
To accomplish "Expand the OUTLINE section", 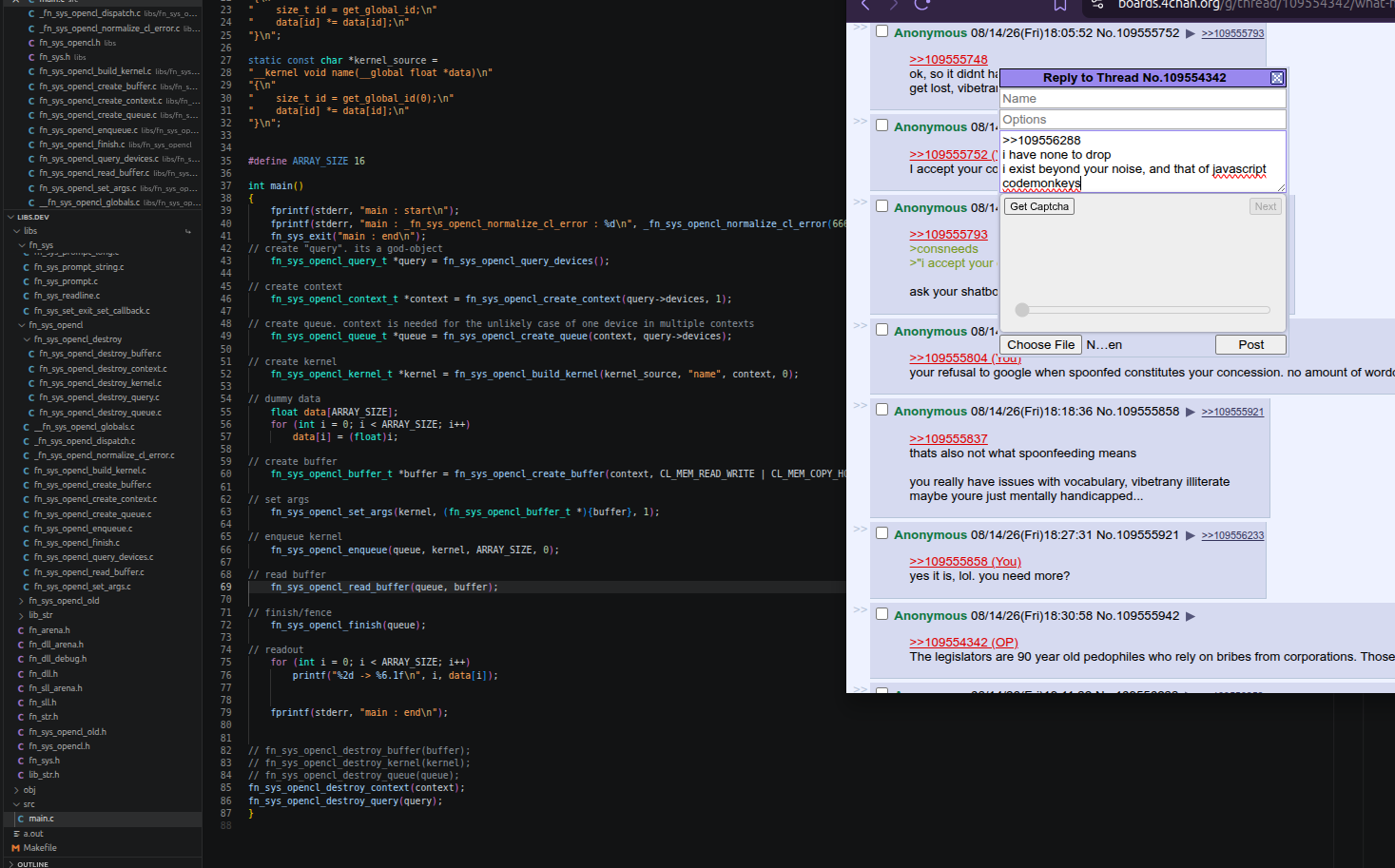I will point(10,864).
